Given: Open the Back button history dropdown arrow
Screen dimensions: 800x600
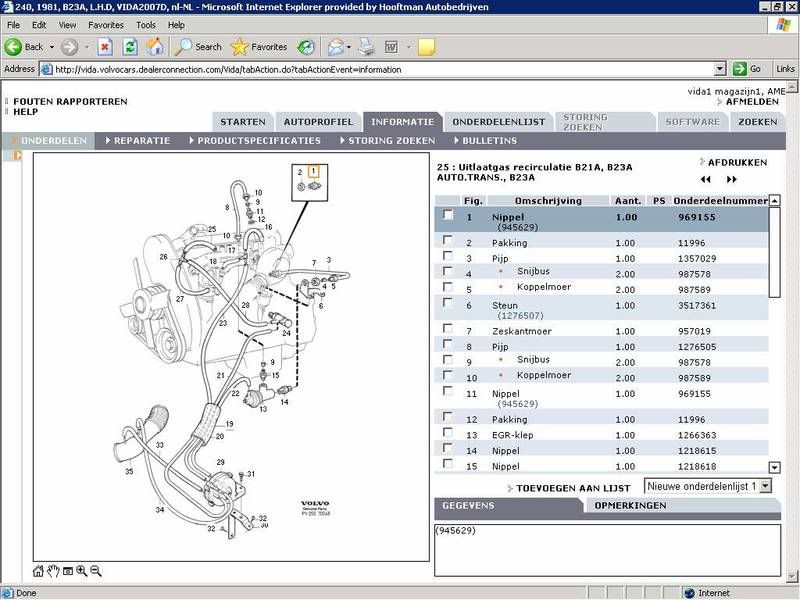Looking at the screenshot, I should click(x=52, y=47).
